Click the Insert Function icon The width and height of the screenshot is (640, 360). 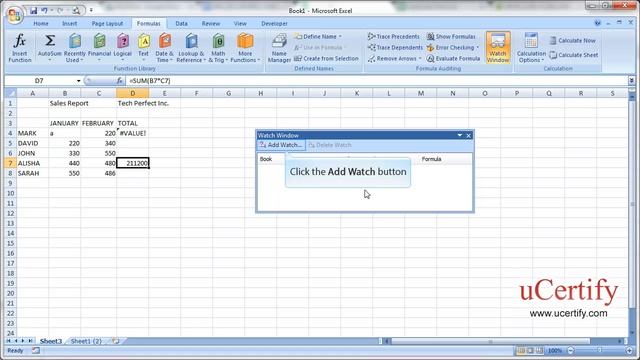pos(20,48)
